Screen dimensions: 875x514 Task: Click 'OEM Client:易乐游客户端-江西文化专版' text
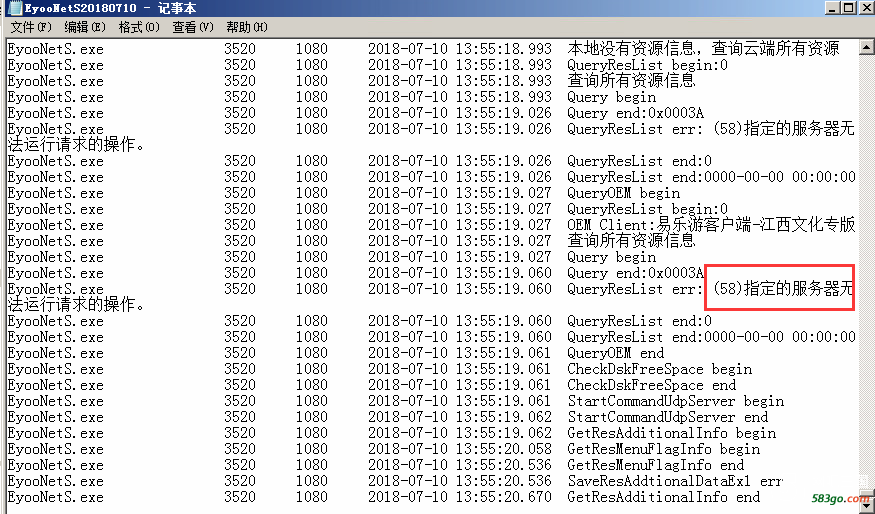[711, 225]
